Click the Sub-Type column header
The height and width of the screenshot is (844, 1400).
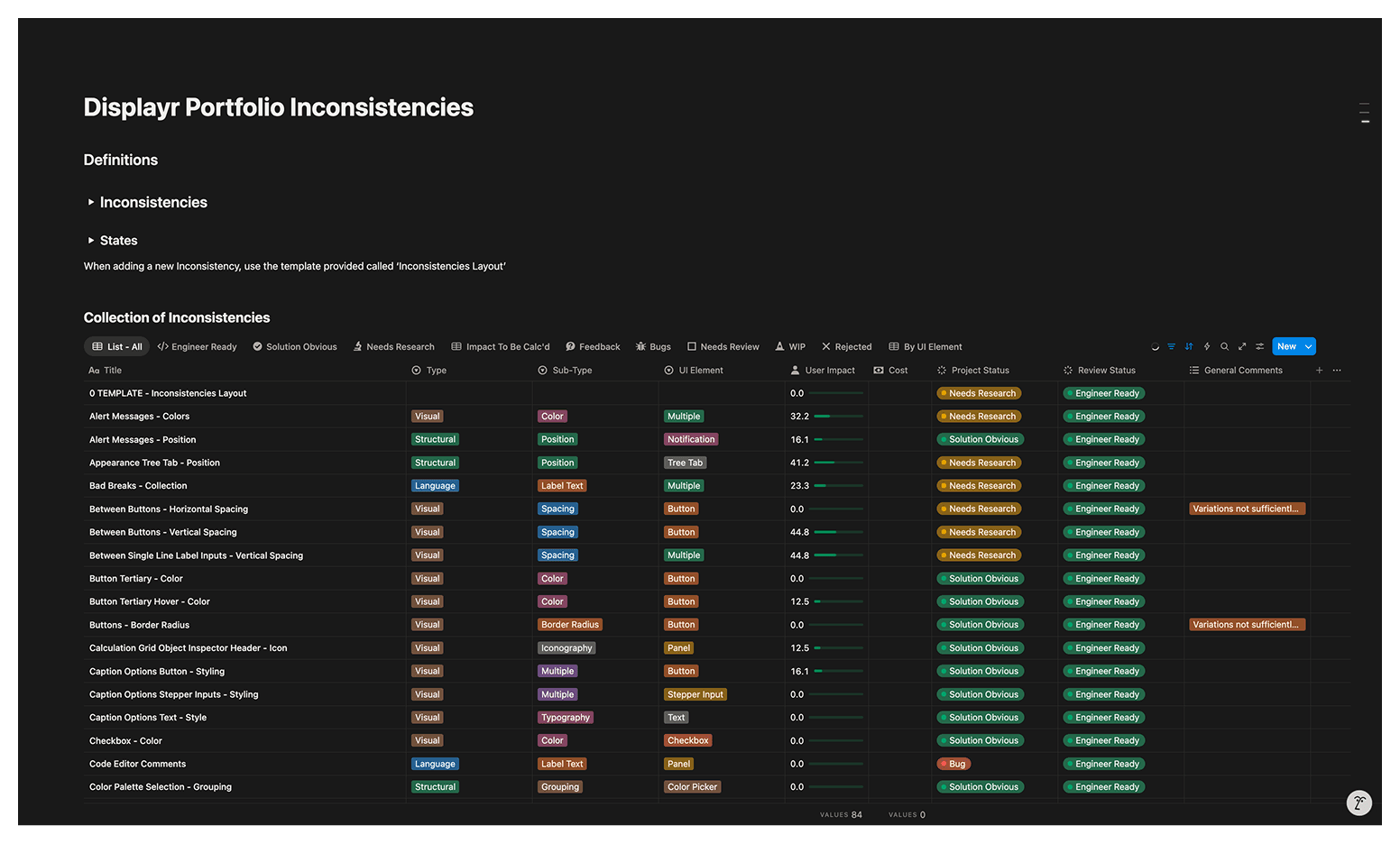565,371
